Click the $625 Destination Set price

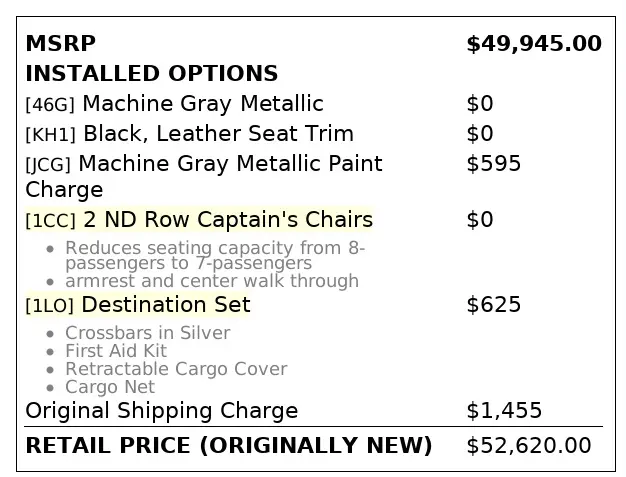493,304
